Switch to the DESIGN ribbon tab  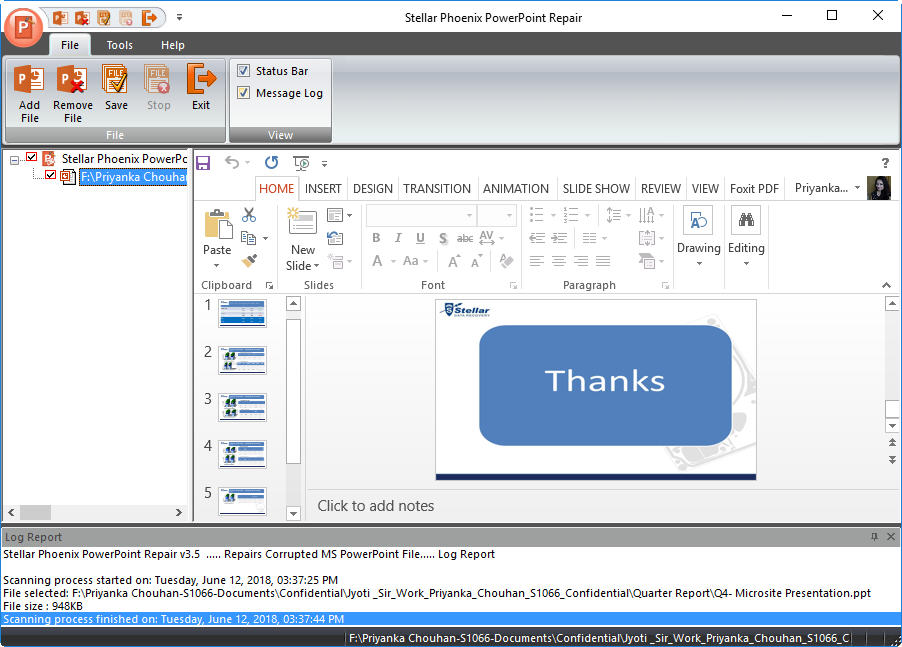(373, 189)
